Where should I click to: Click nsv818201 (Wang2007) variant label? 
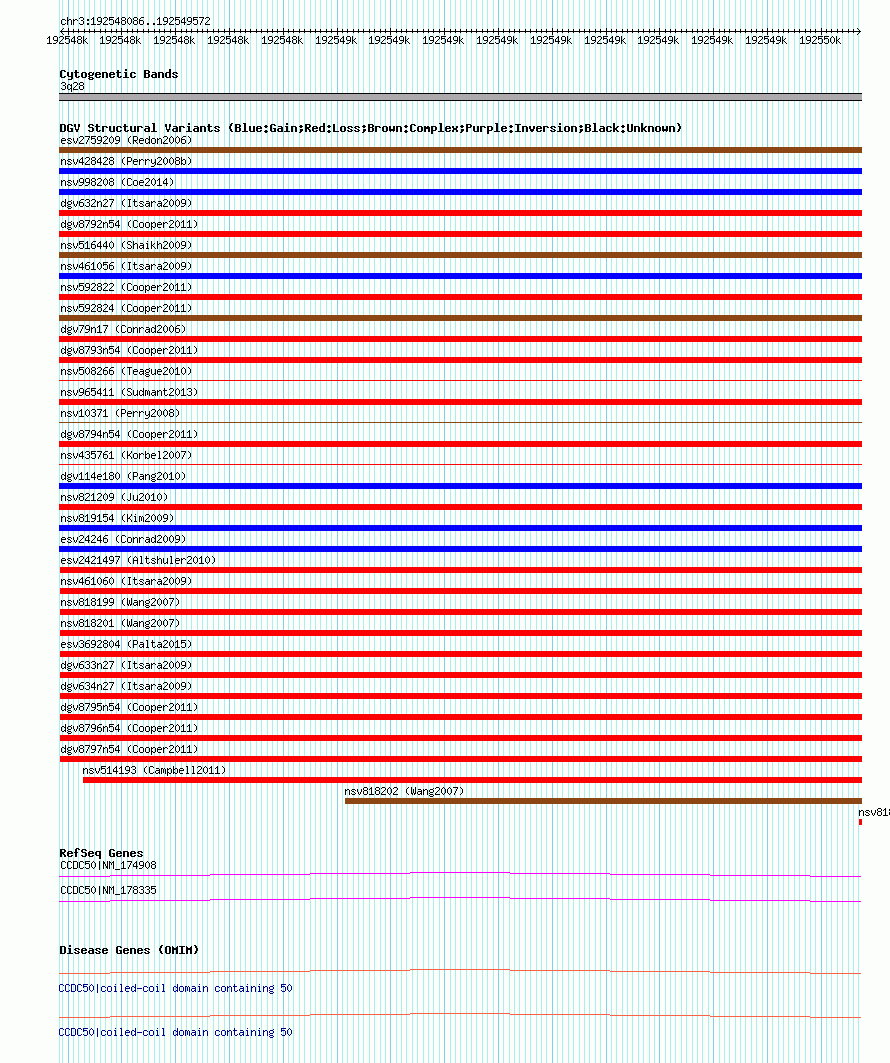click(x=120, y=624)
